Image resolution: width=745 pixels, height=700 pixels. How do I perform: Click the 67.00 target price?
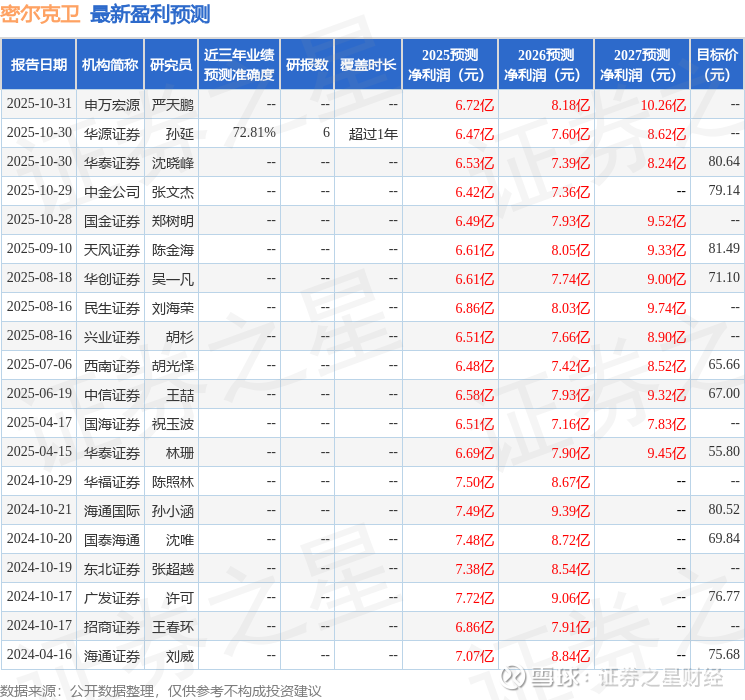click(724, 393)
